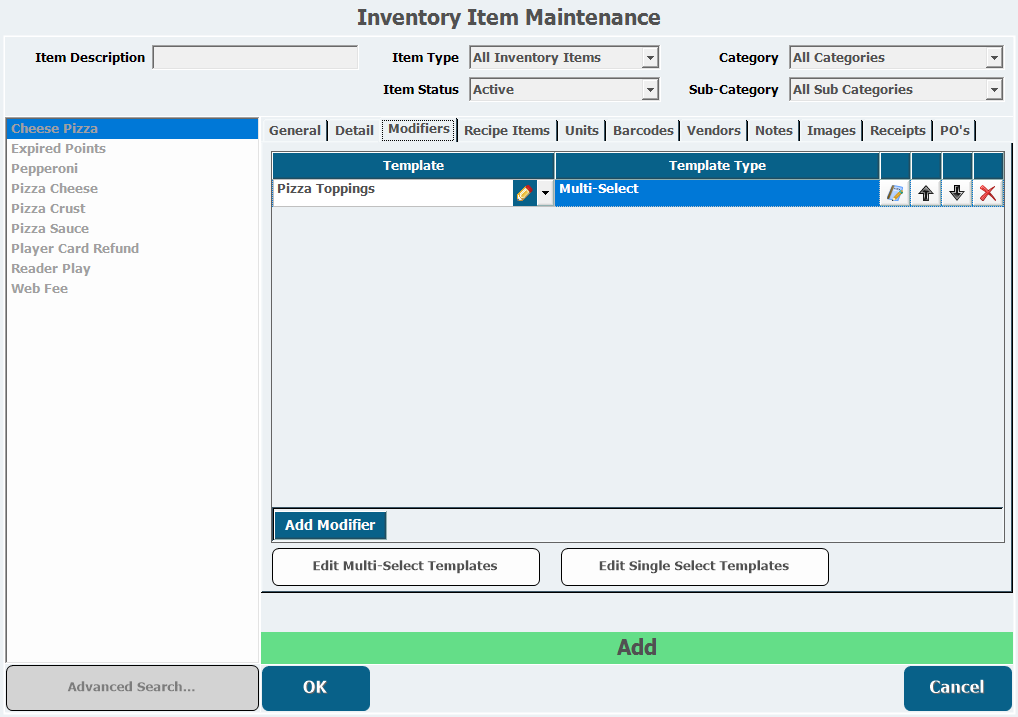This screenshot has width=1018, height=717.
Task: Click the Item Description text field
Action: tap(255, 58)
